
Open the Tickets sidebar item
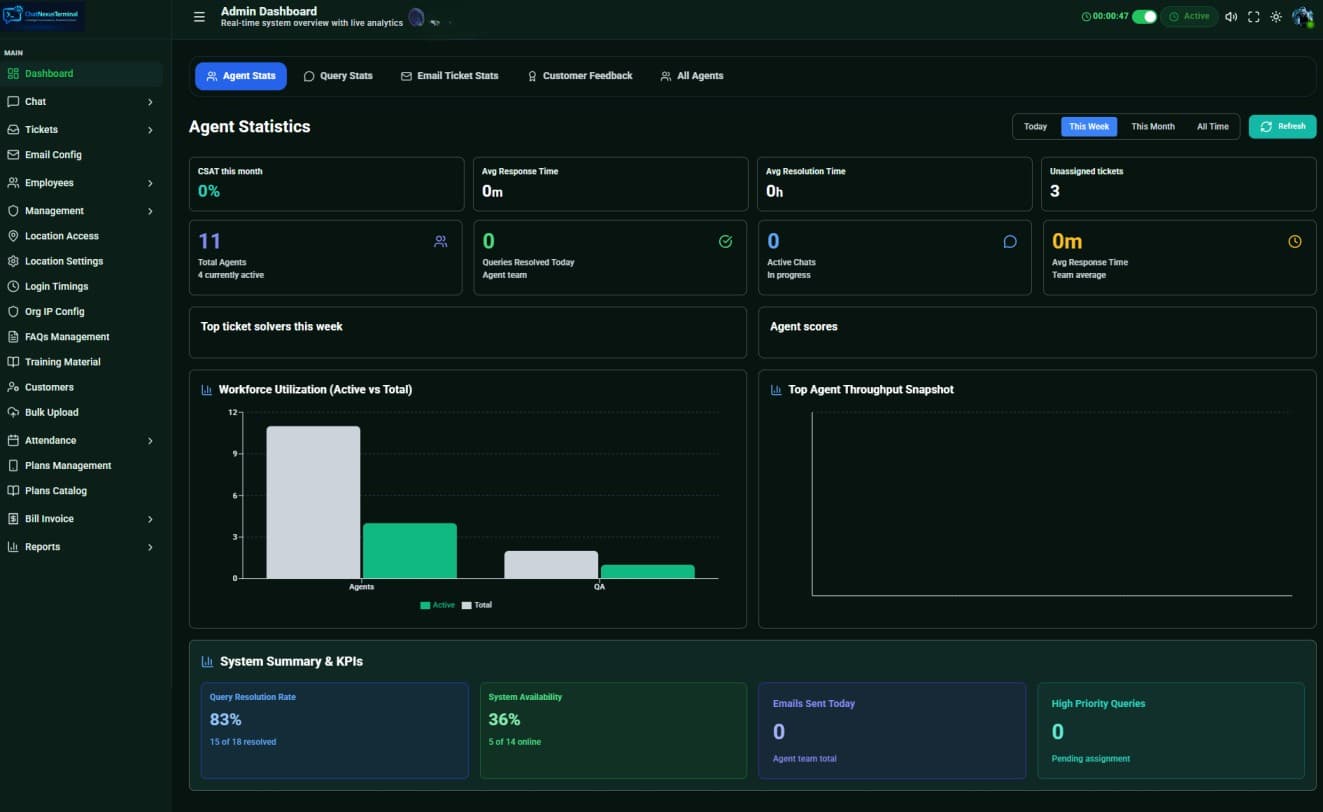point(82,130)
